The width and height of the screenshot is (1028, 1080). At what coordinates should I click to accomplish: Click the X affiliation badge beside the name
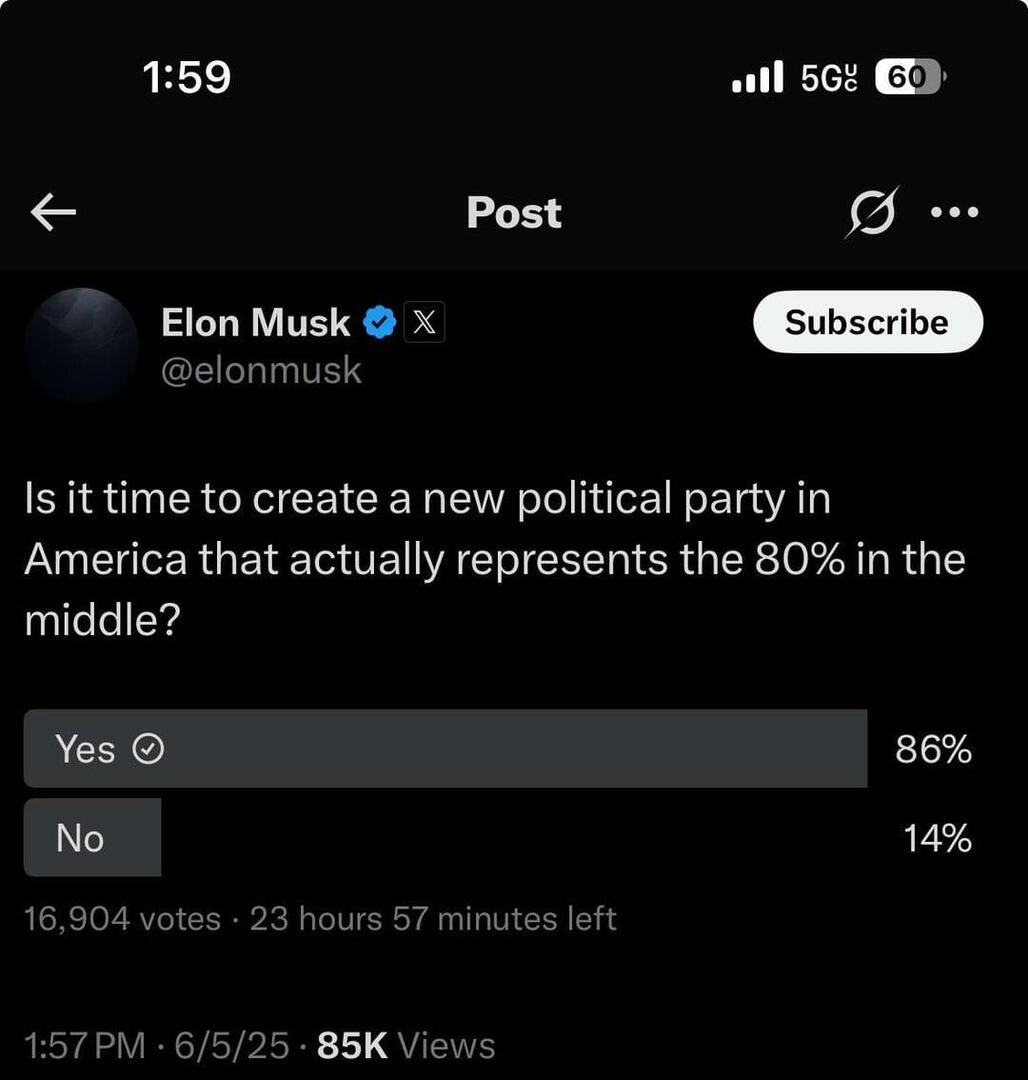(x=423, y=323)
